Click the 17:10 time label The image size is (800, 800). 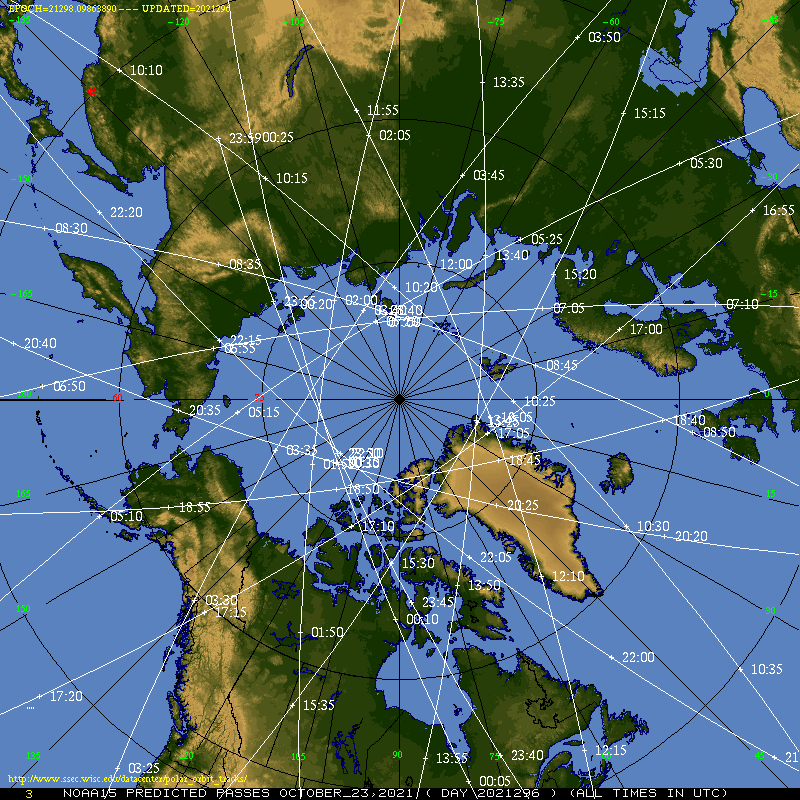[378, 526]
